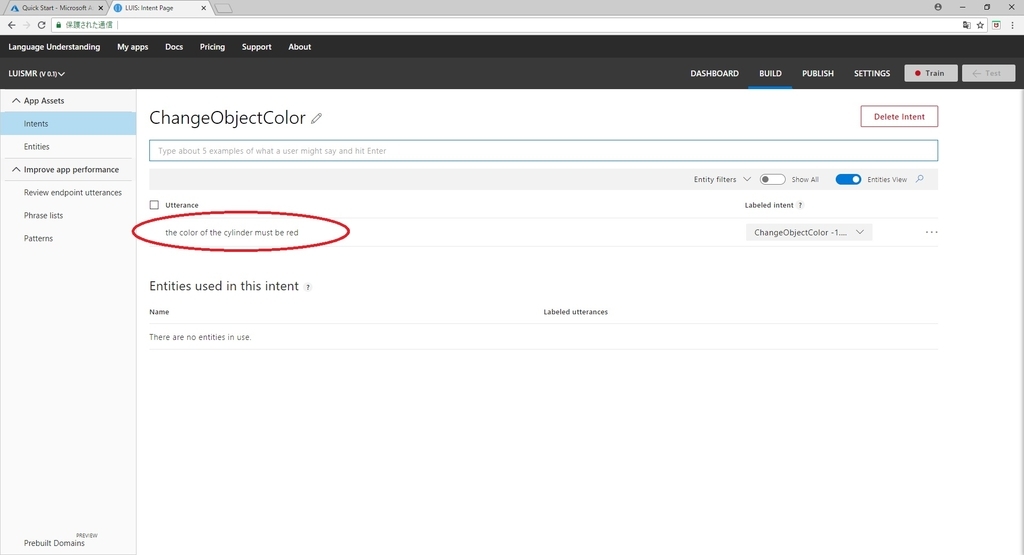
Task: Click the Language Understanding home link
Action: 54,47
